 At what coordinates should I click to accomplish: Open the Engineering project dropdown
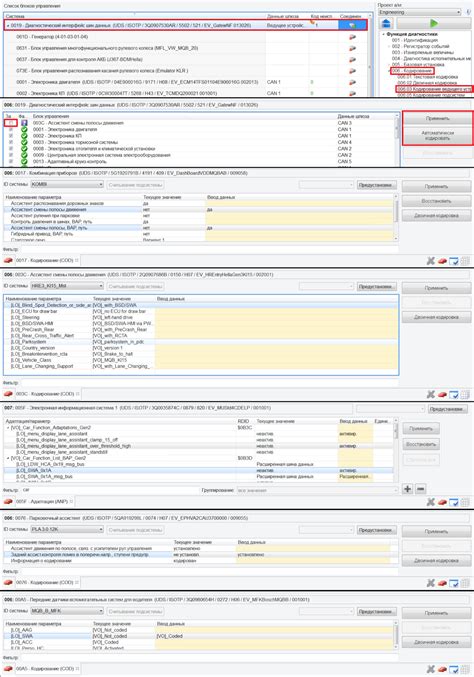point(420,12)
